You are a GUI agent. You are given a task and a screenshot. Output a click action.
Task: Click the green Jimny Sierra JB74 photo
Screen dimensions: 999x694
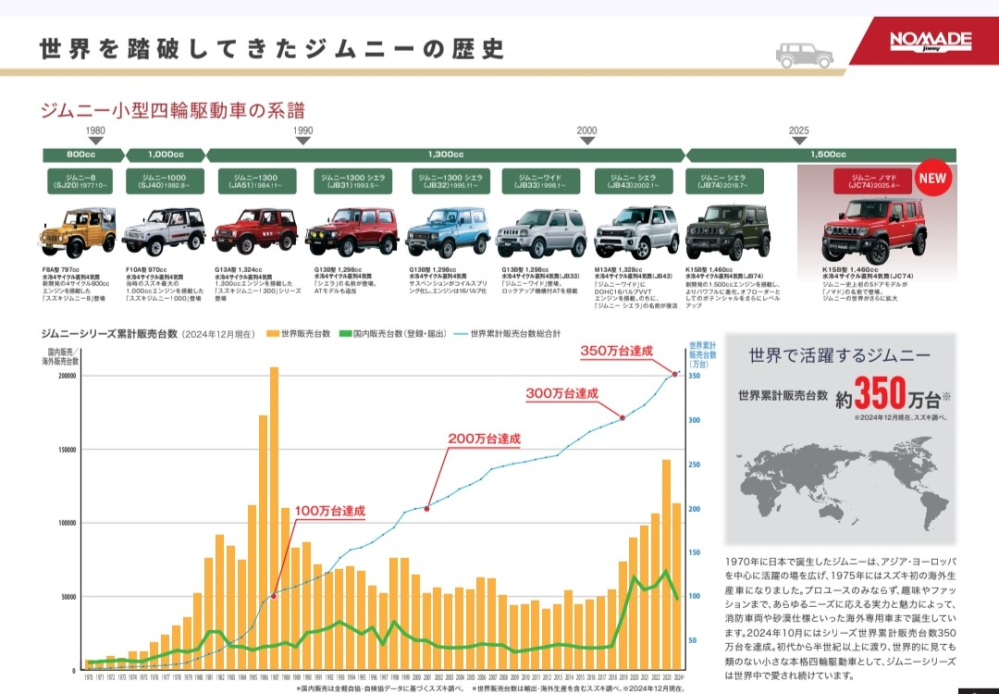(729, 232)
